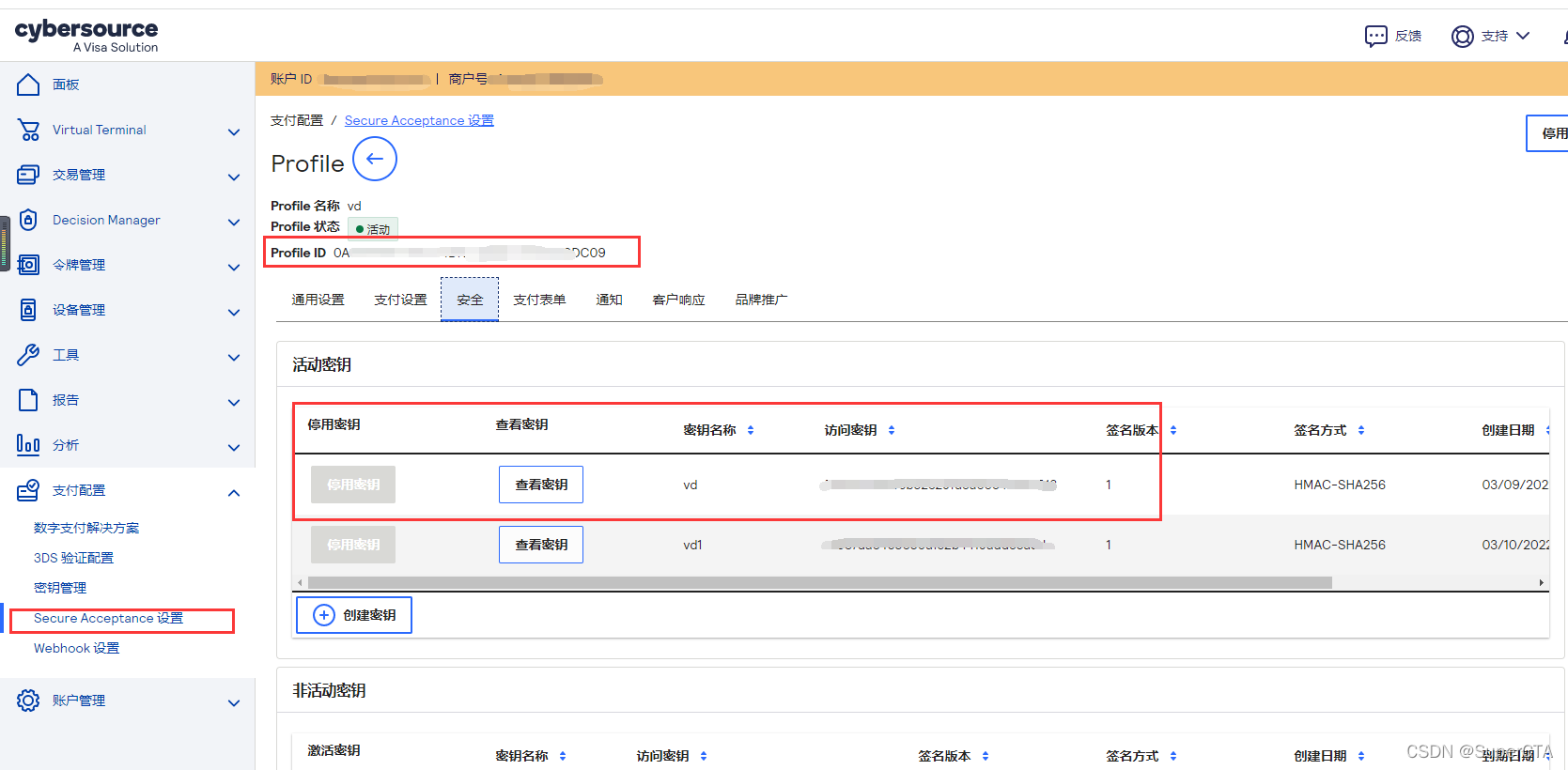Click the cybersource logo
This screenshot has width=1568, height=770.
pyautogui.click(x=86, y=36)
